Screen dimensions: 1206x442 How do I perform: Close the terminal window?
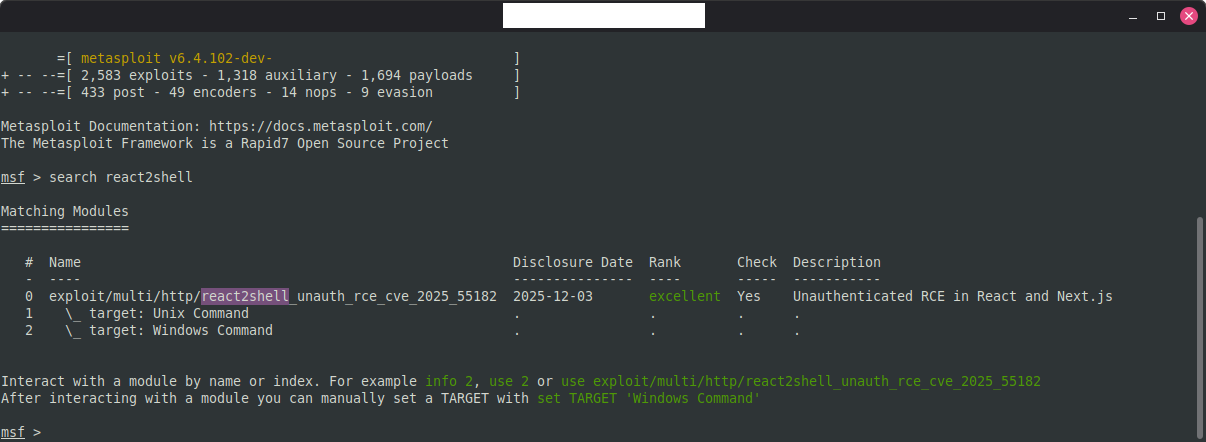tap(1189, 16)
